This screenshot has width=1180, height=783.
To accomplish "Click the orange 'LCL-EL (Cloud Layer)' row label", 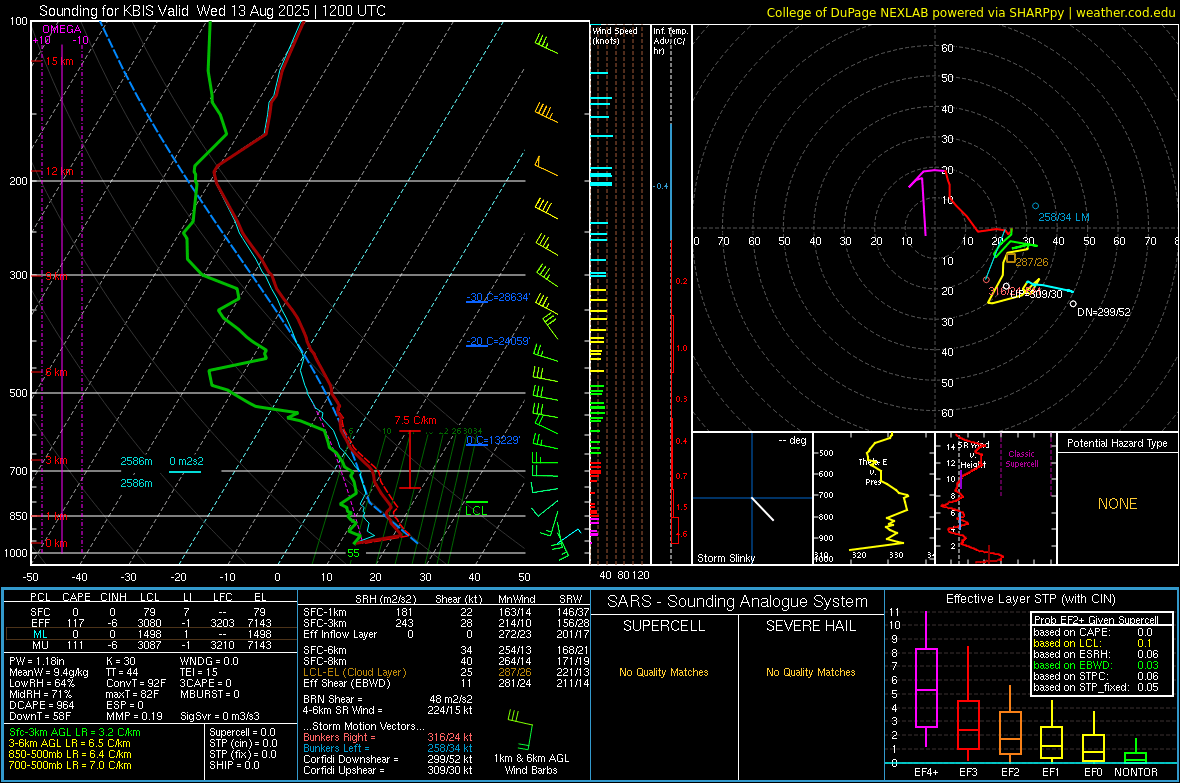I will pyautogui.click(x=354, y=672).
